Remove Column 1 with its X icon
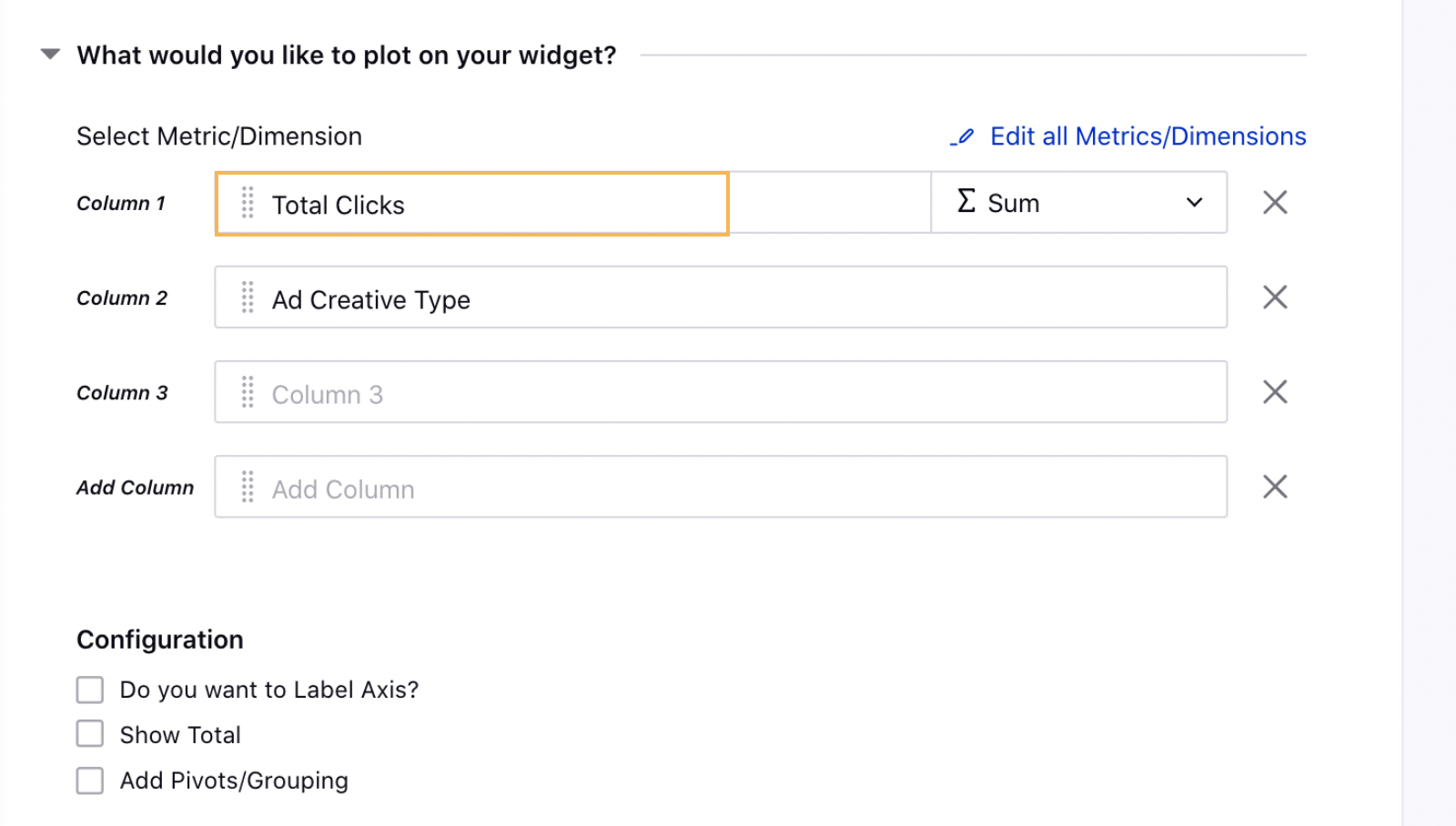 click(1275, 203)
